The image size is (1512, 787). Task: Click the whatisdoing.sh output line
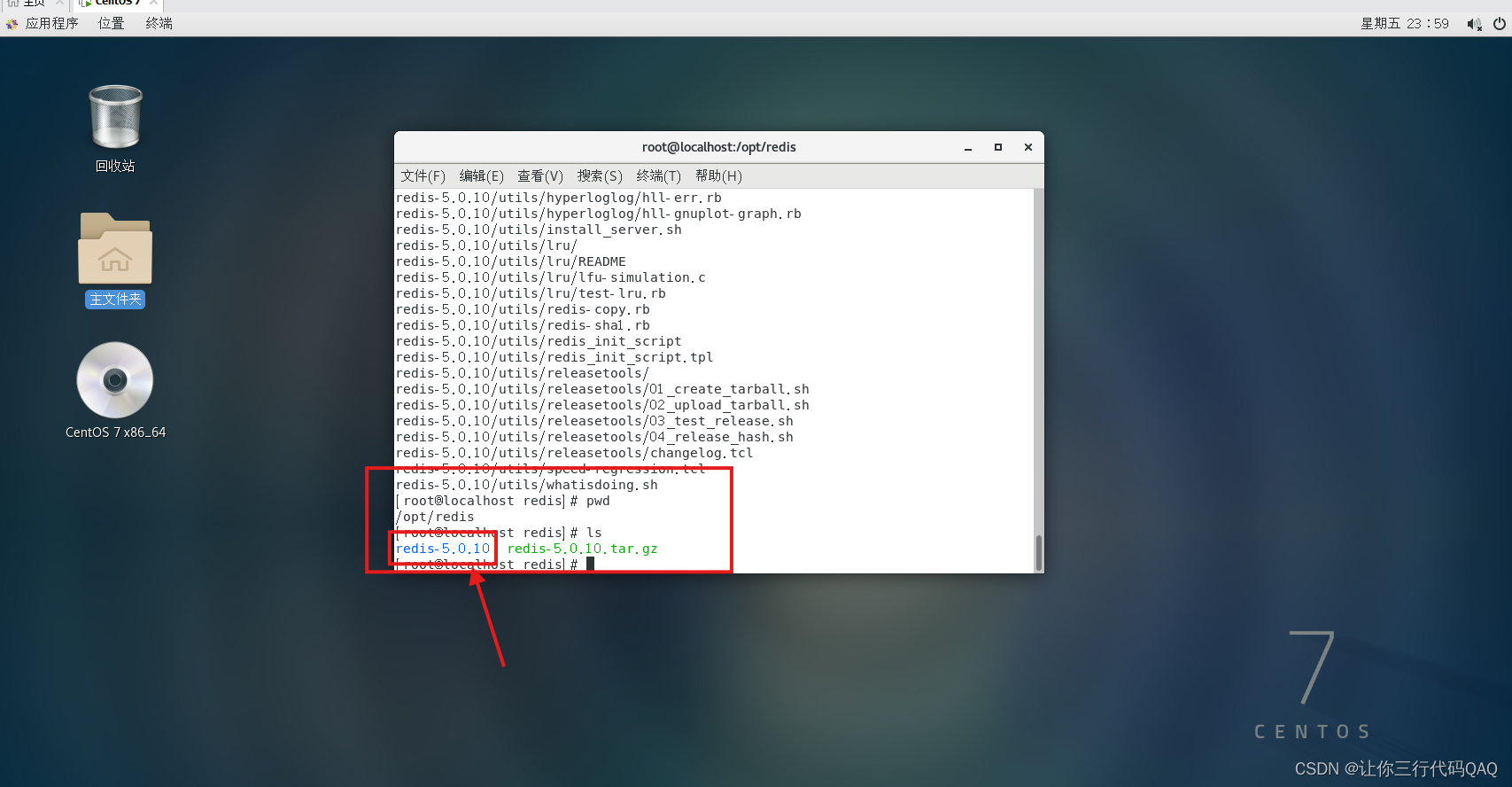tap(527, 485)
